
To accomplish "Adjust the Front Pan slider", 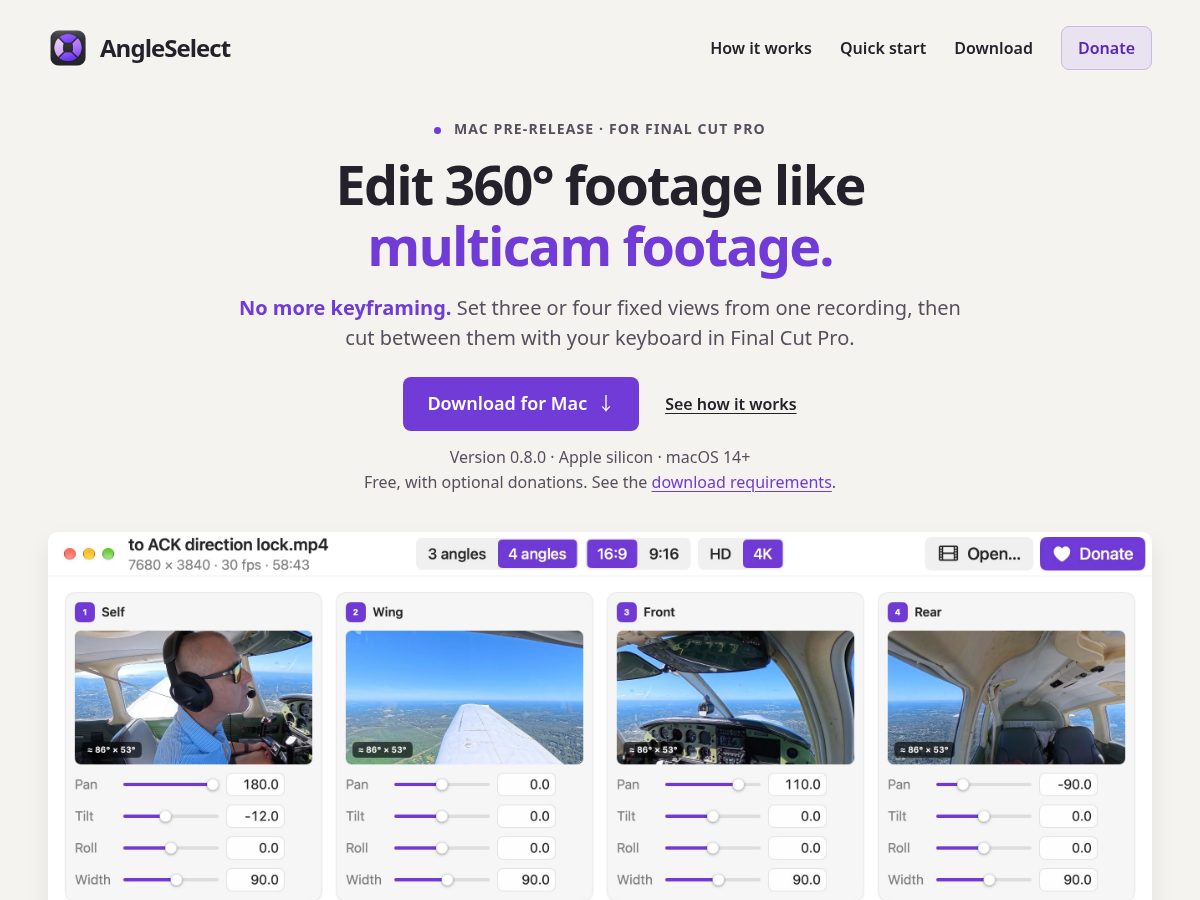I will pyautogui.click(x=713, y=785).
